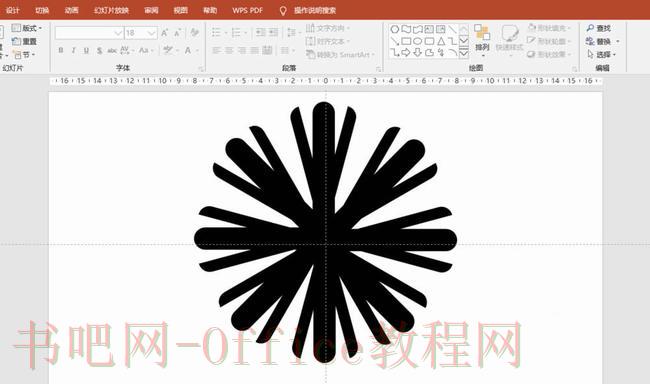Open the 选择 select menu button
The height and width of the screenshot is (384, 650).
click(602, 54)
